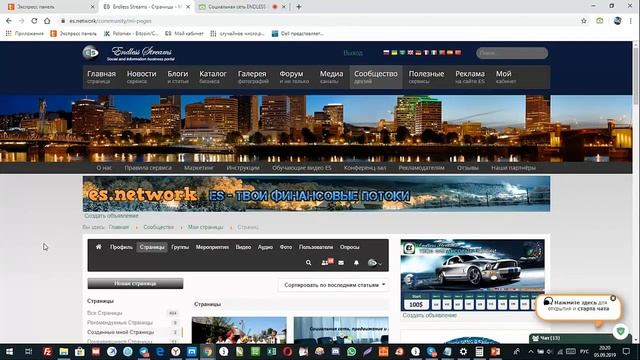Click Создать объявление below the top banner

coord(111,216)
